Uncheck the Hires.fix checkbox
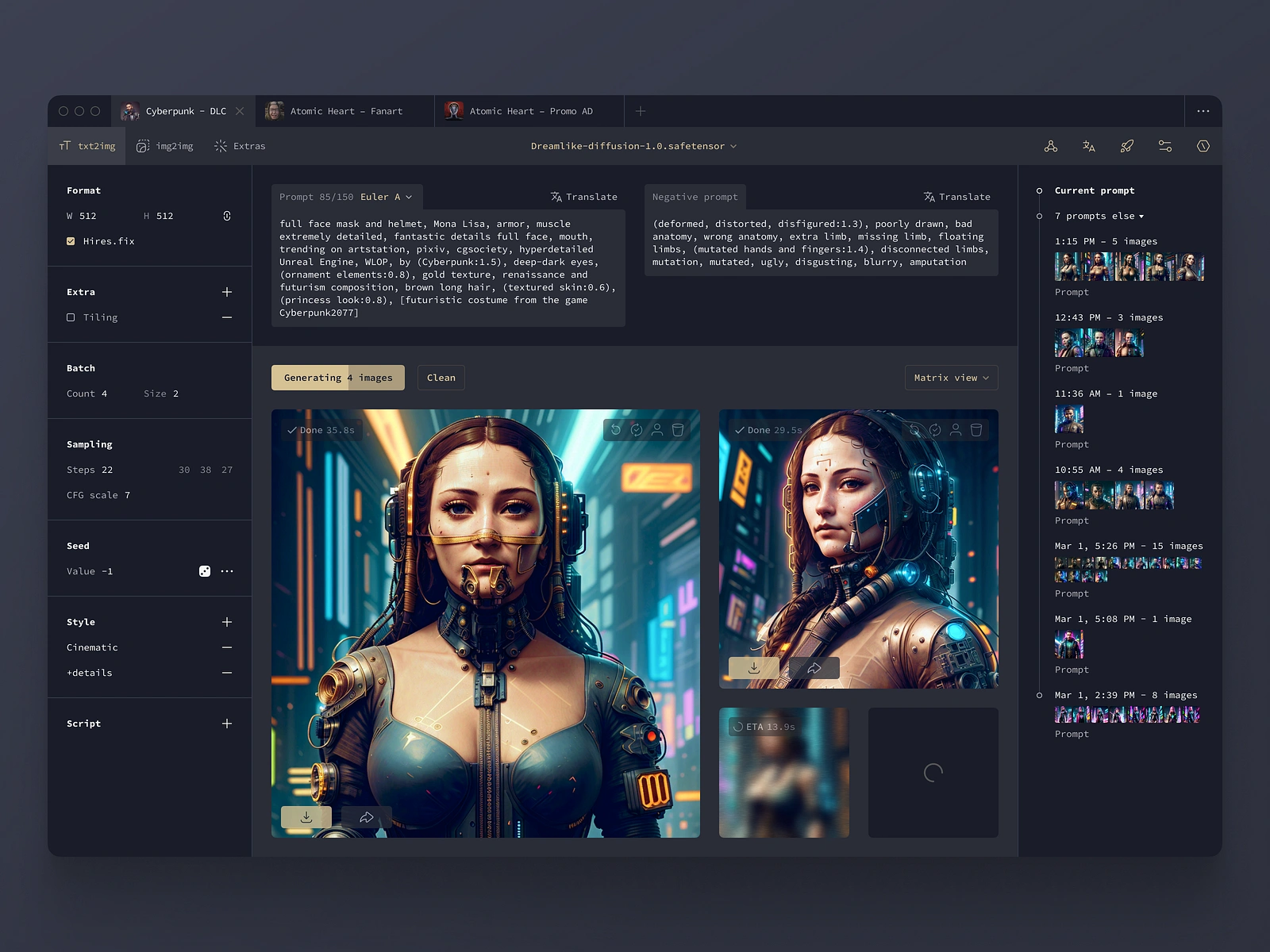This screenshot has height=952, width=1270. (x=71, y=241)
